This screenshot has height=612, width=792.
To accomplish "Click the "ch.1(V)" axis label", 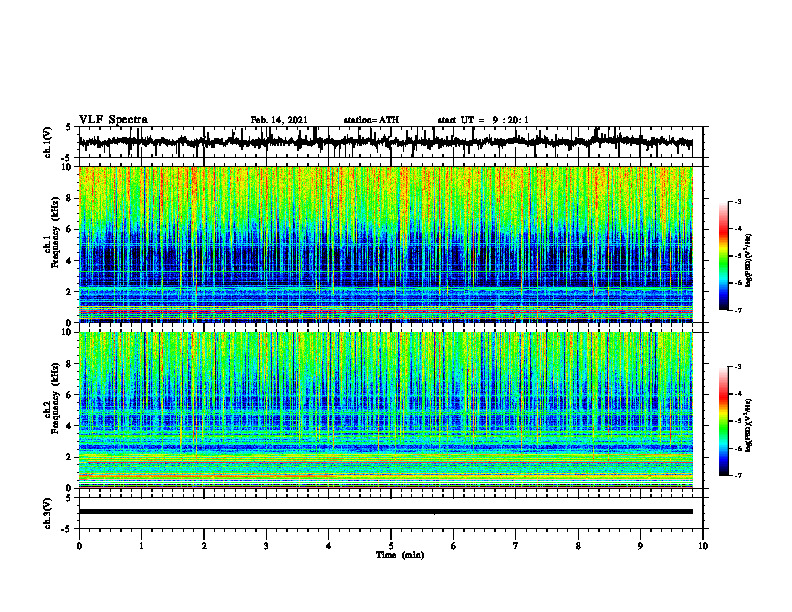I will coord(48,142).
